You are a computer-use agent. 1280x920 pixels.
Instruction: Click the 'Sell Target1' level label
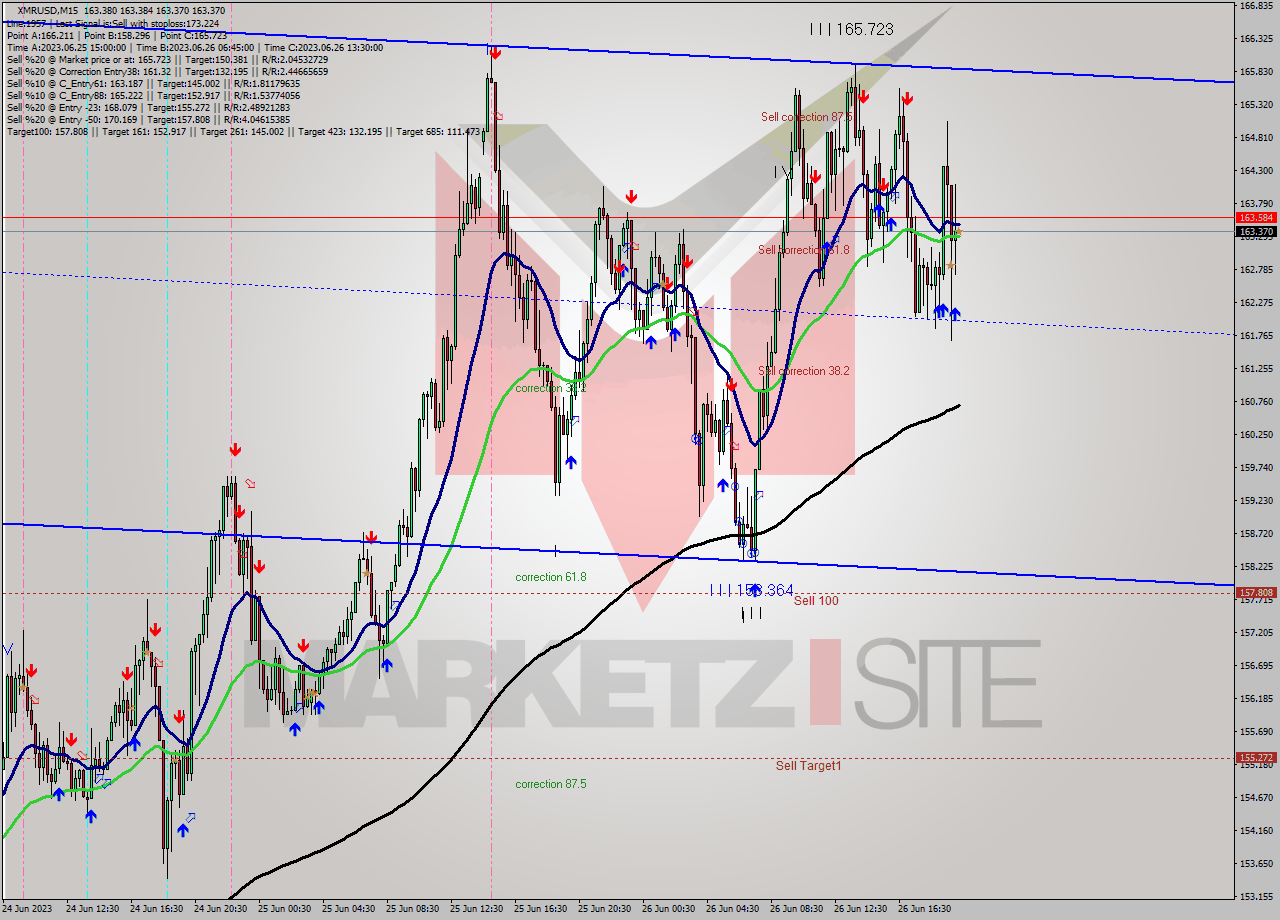tap(809, 766)
